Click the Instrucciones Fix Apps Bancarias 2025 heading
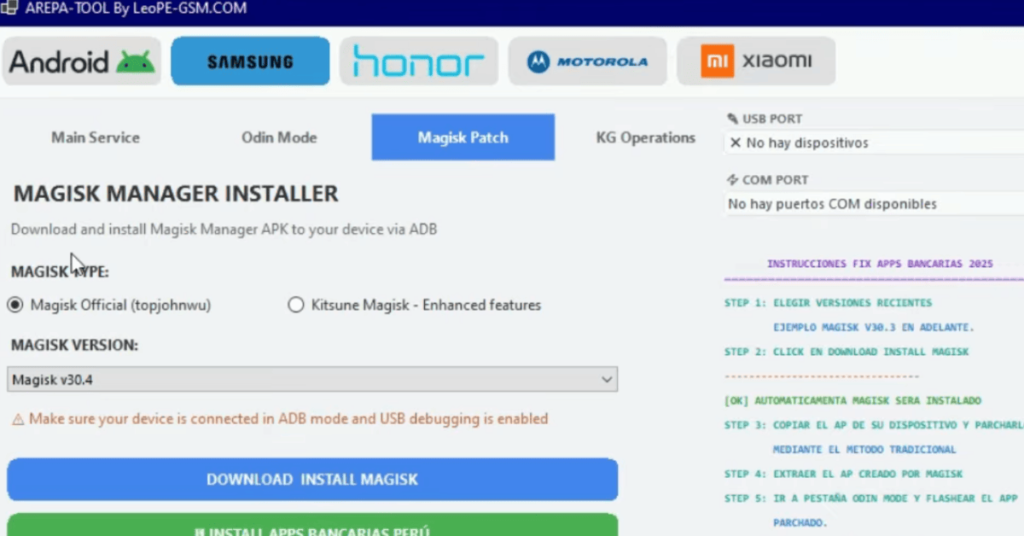The width and height of the screenshot is (1024, 536). [880, 264]
